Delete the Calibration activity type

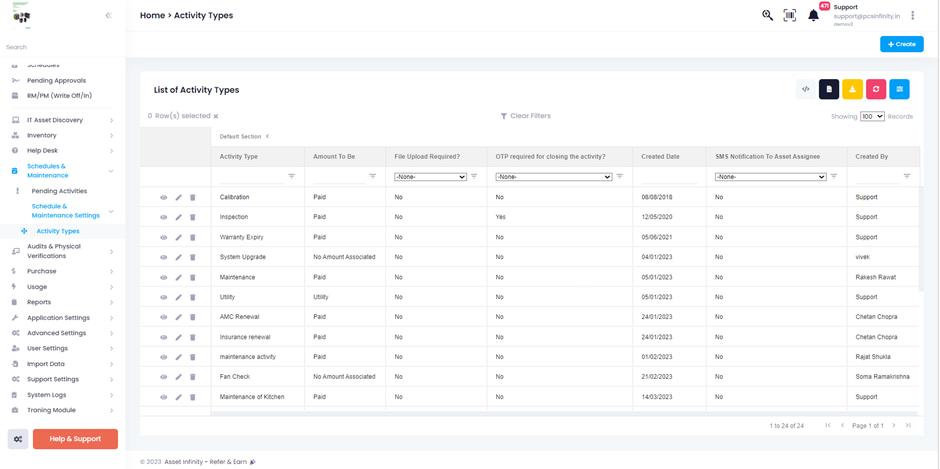[192, 197]
